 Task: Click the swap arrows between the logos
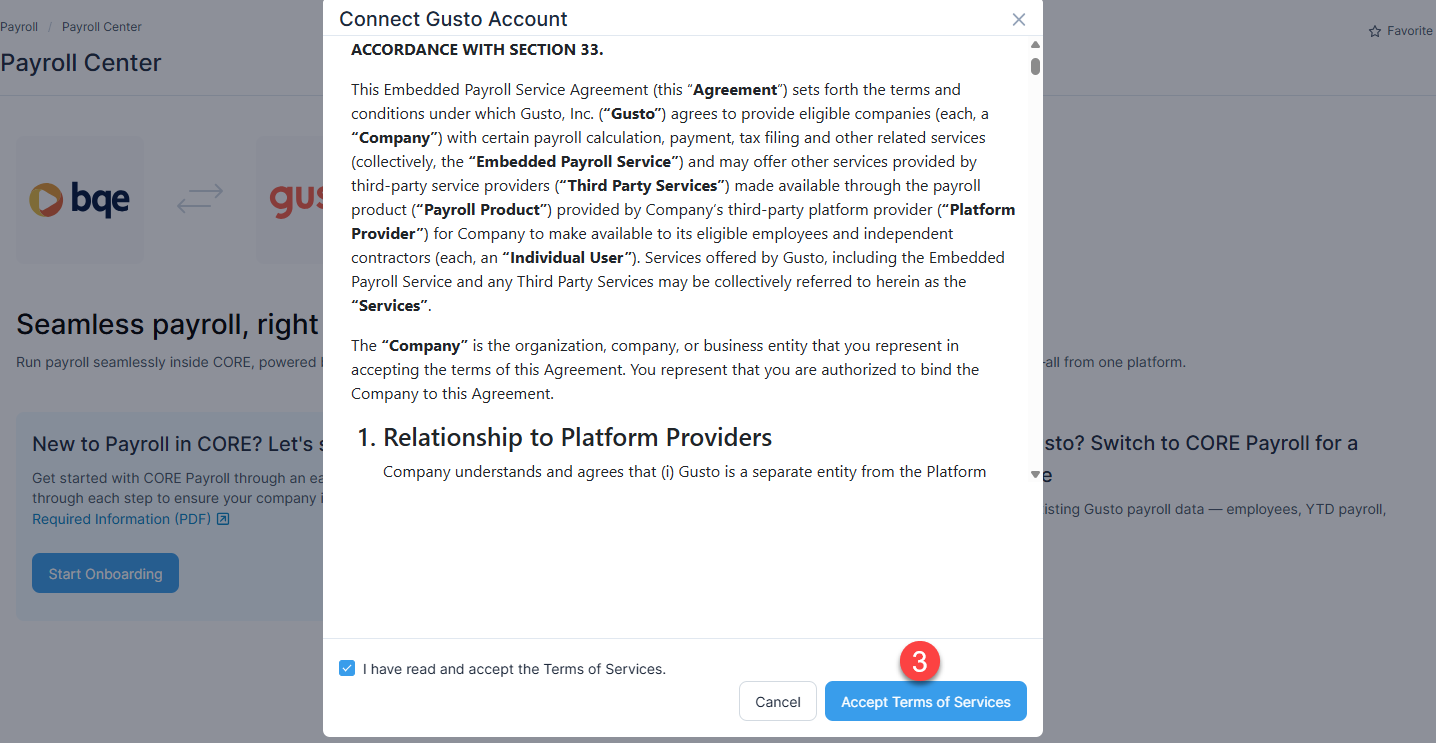[x=200, y=200]
